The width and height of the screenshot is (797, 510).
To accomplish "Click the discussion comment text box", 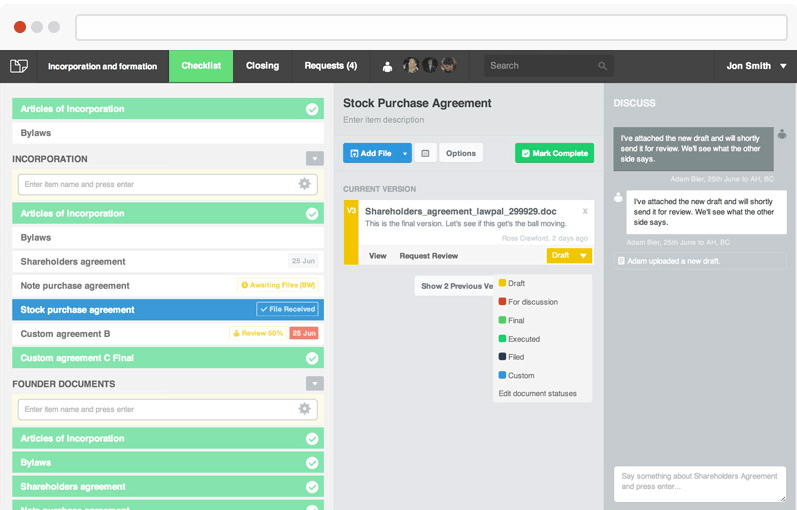I will 699,484.
